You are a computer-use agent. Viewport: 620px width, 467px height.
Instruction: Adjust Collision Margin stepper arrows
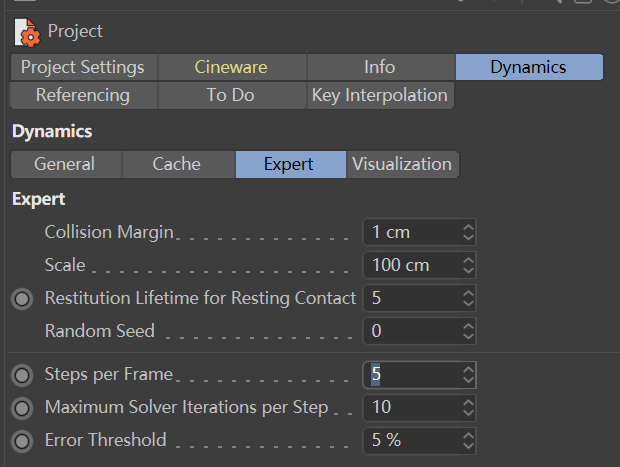(x=468, y=232)
